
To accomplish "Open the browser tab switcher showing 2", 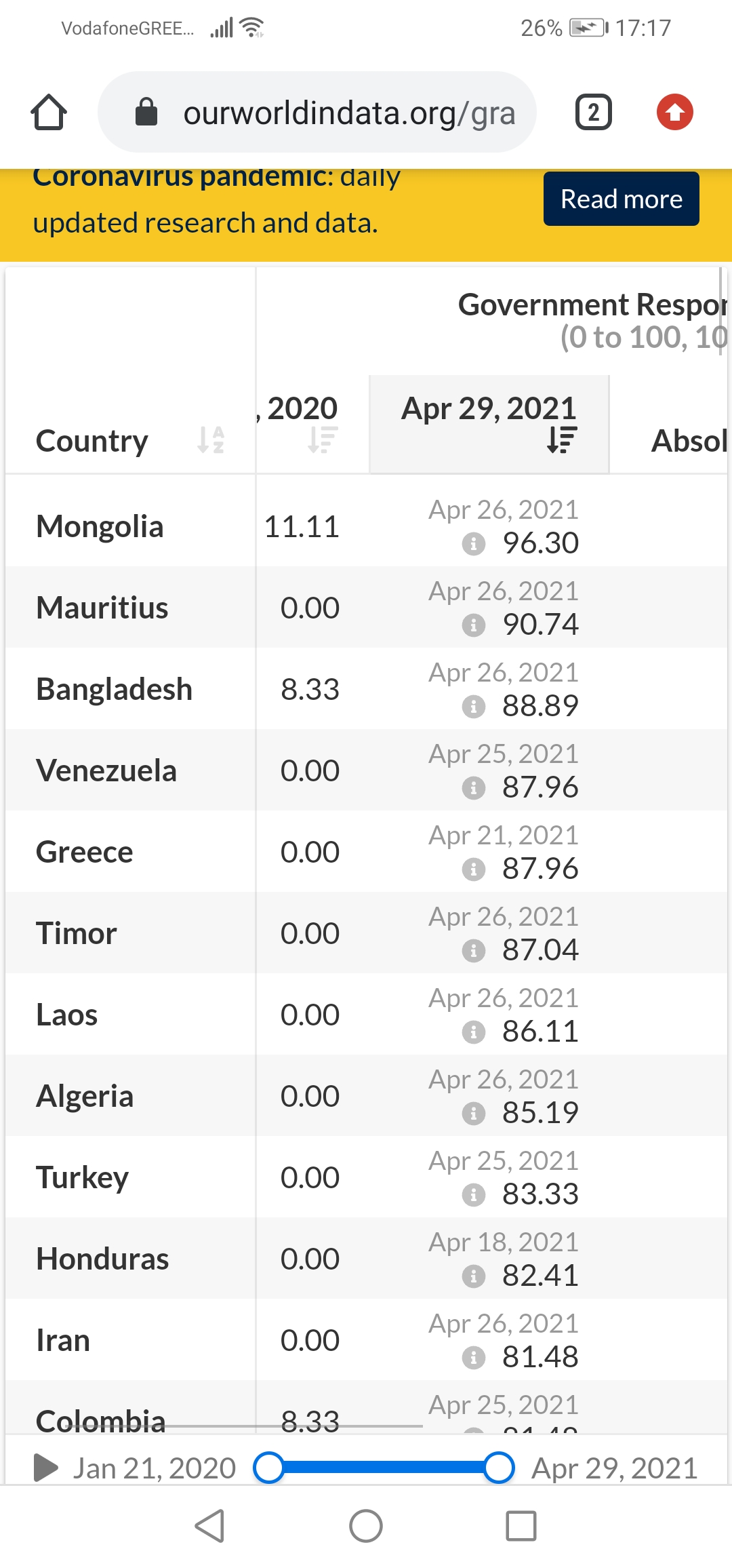I will (x=593, y=112).
